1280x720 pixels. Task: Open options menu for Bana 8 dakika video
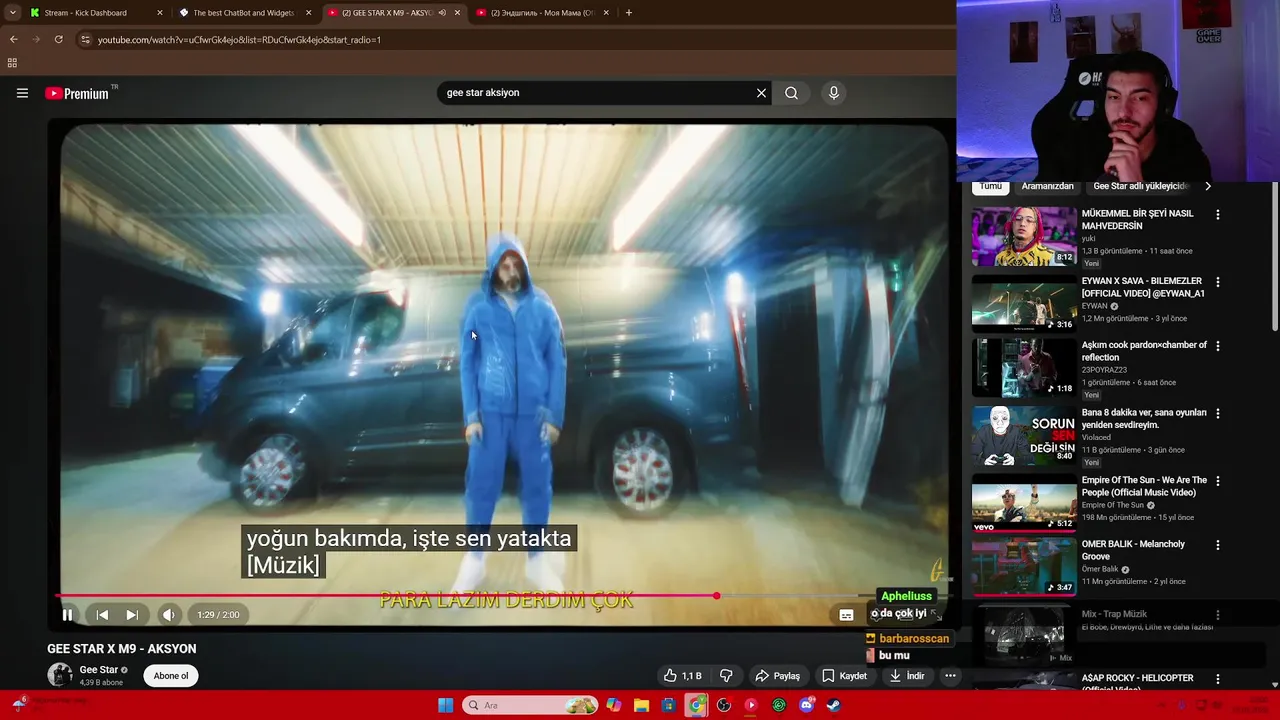[1217, 413]
